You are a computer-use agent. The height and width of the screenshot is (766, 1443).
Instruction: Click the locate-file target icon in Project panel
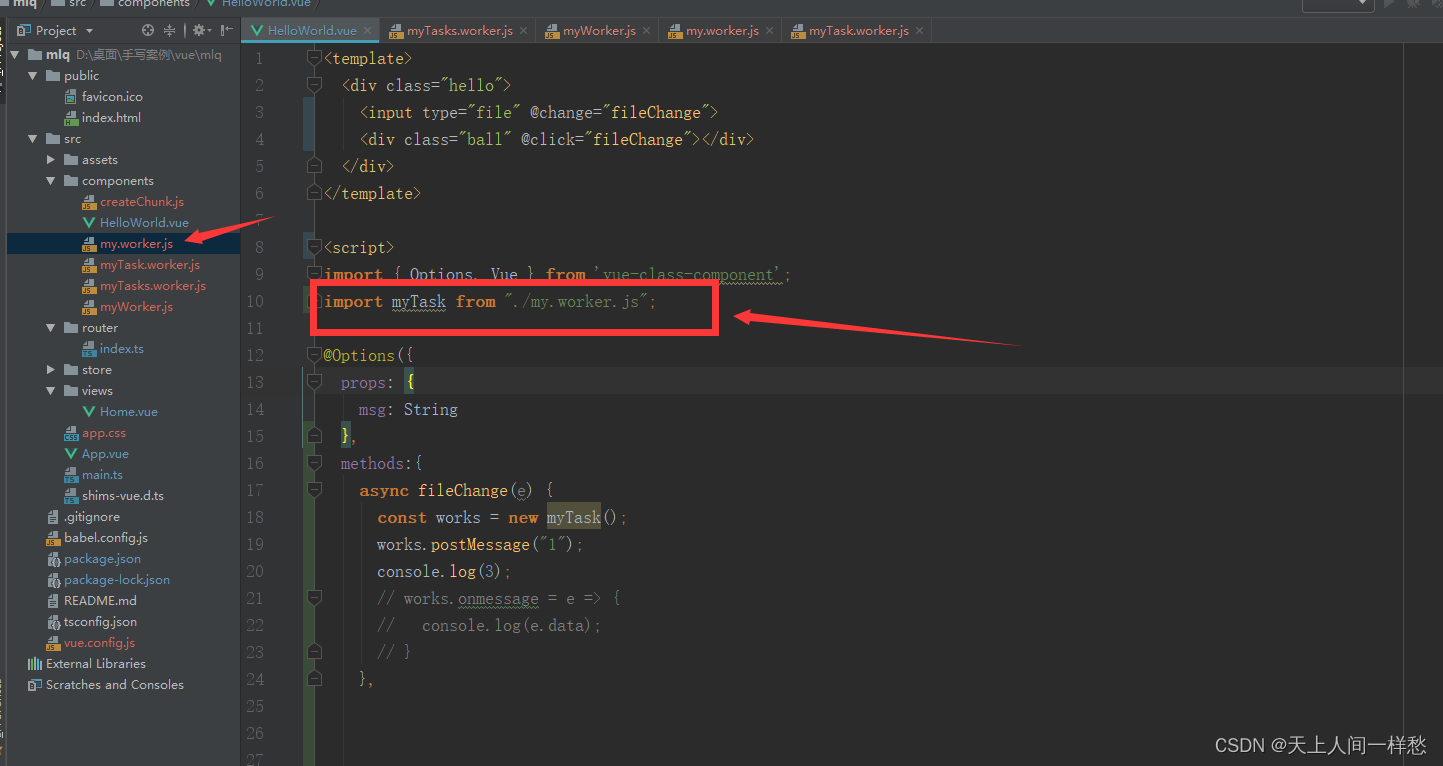[148, 31]
